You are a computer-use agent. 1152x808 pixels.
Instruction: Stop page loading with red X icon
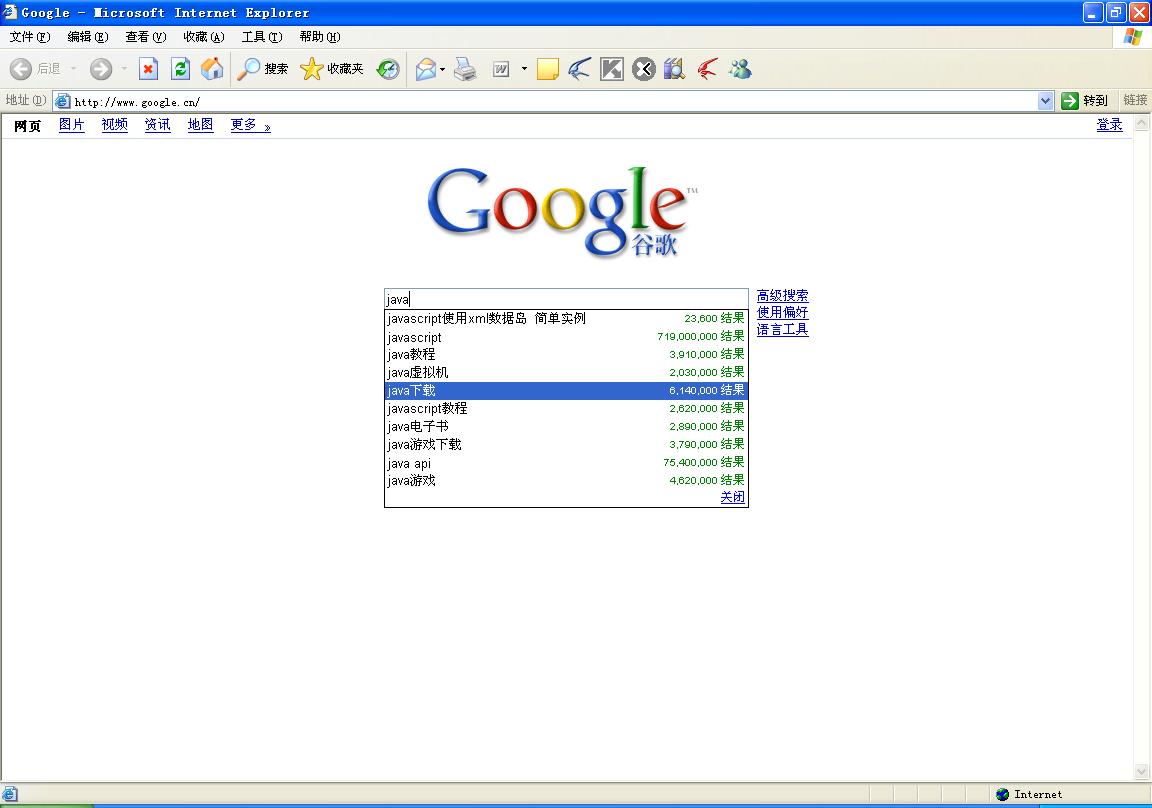[x=148, y=69]
